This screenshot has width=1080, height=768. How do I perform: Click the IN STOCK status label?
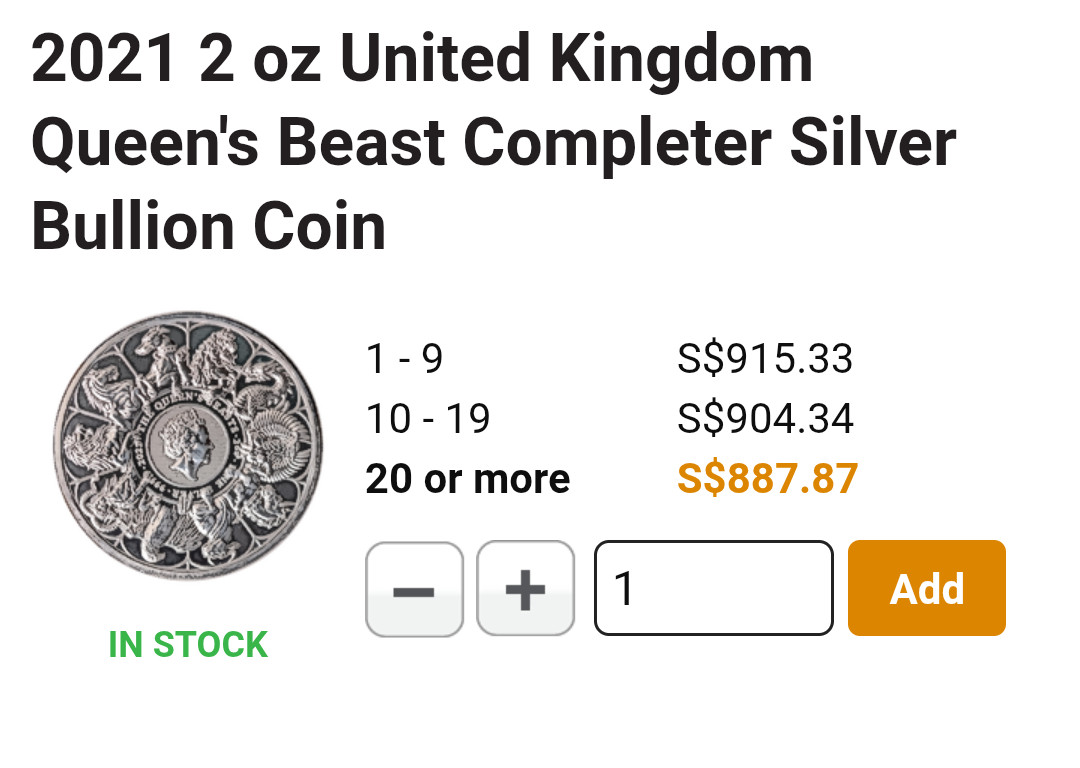click(x=188, y=645)
